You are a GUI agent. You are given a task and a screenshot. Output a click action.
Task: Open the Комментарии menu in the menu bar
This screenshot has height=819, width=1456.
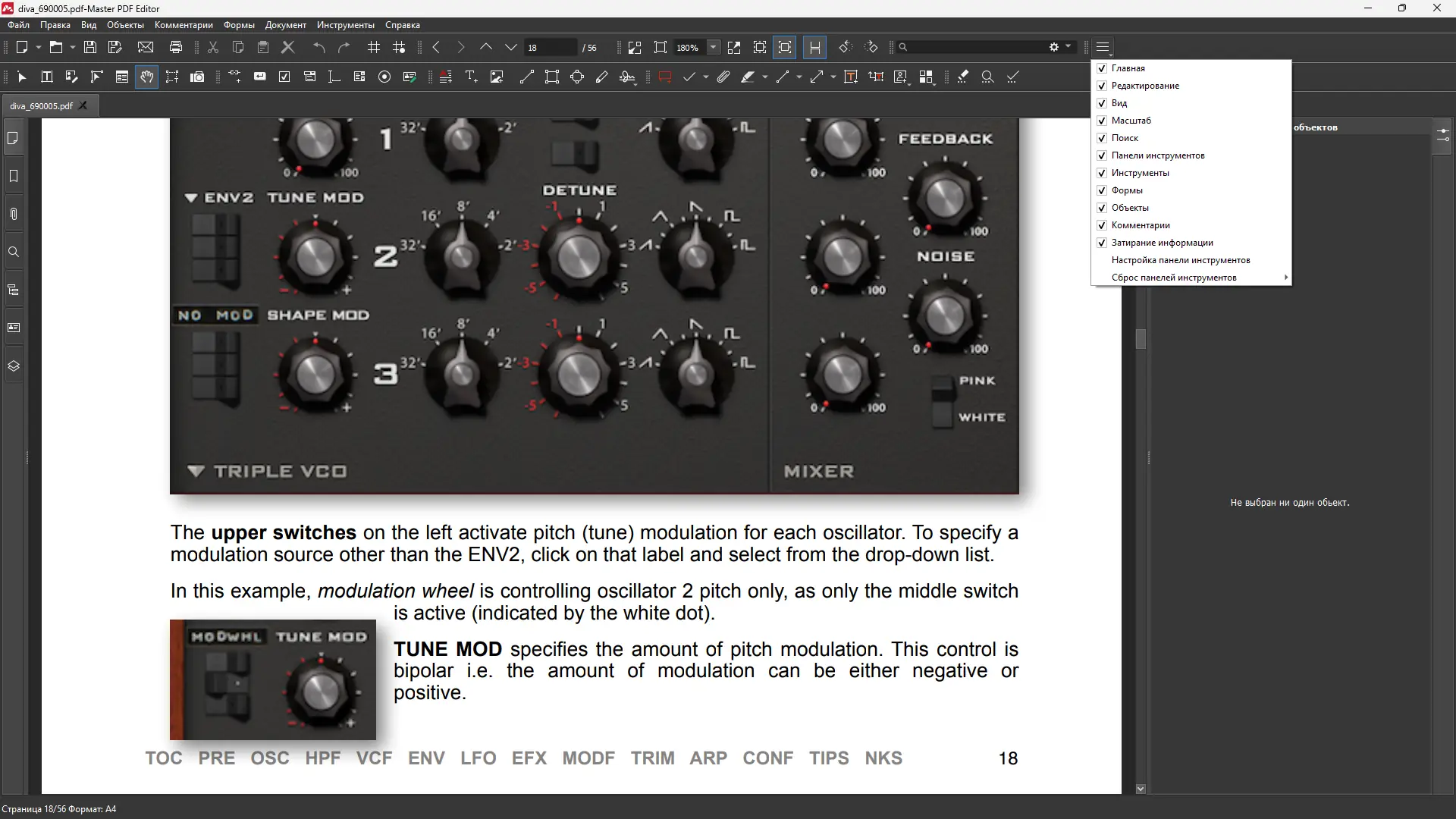(x=184, y=25)
